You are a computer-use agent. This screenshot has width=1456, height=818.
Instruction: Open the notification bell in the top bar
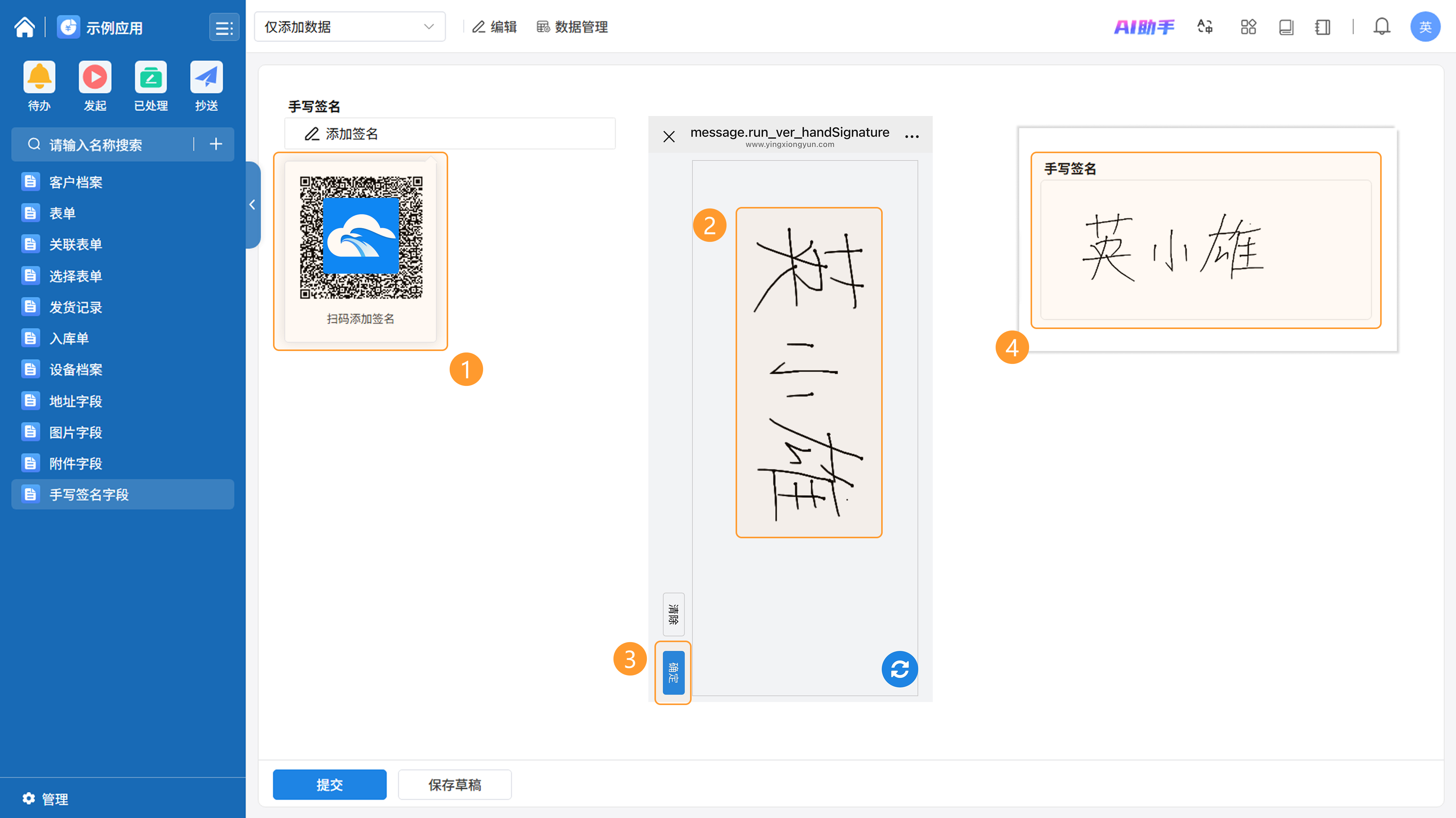[1381, 27]
